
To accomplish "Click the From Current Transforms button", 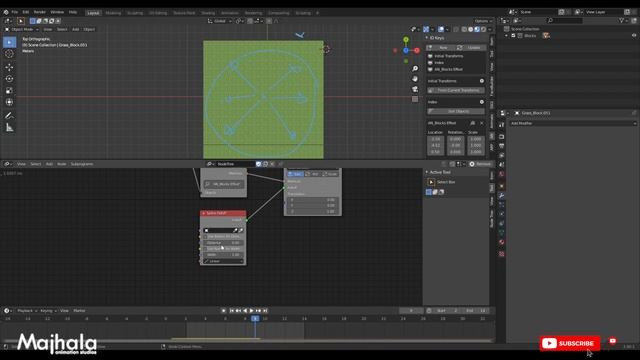I will (456, 90).
